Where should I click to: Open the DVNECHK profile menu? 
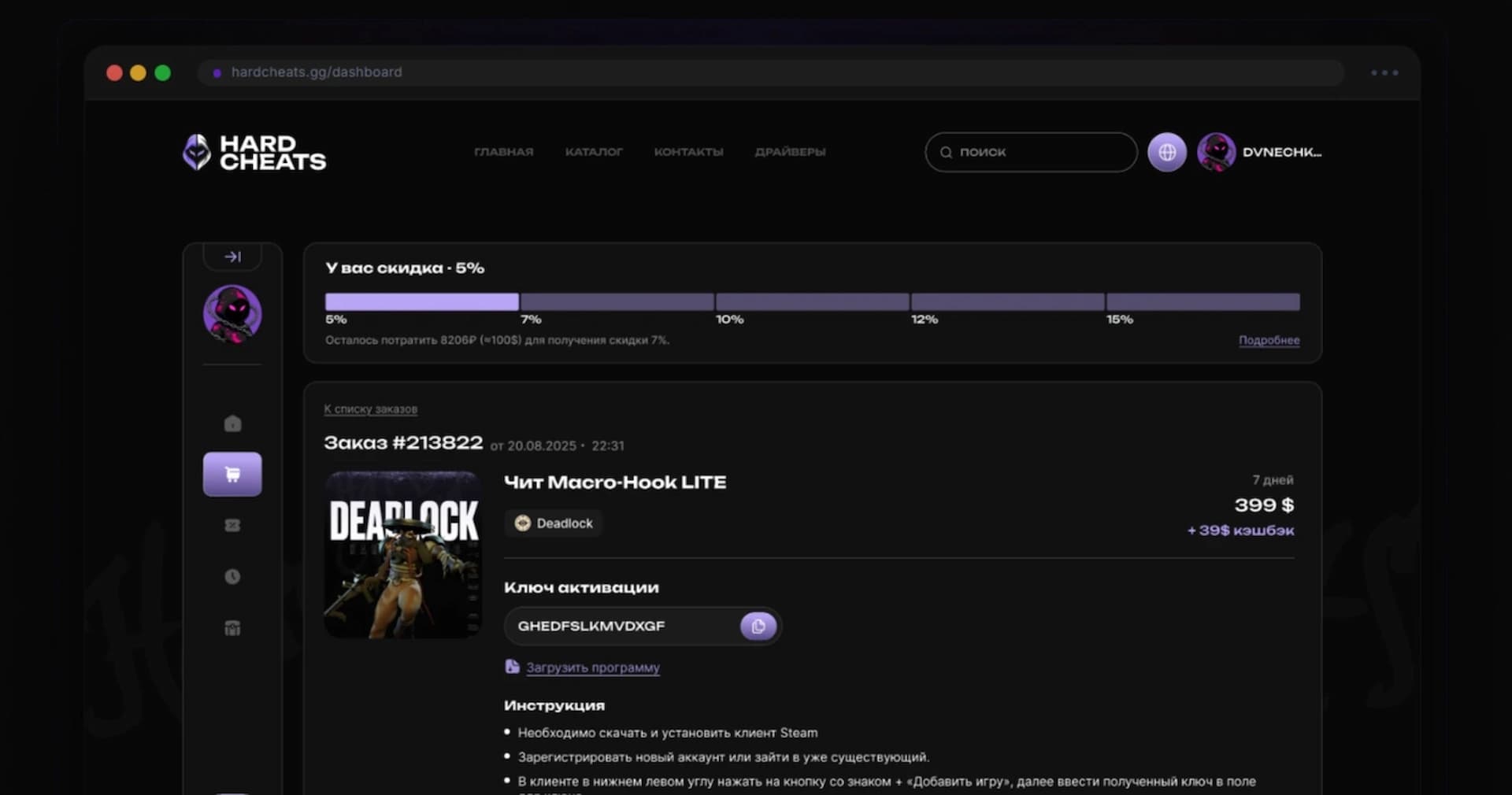[1259, 152]
